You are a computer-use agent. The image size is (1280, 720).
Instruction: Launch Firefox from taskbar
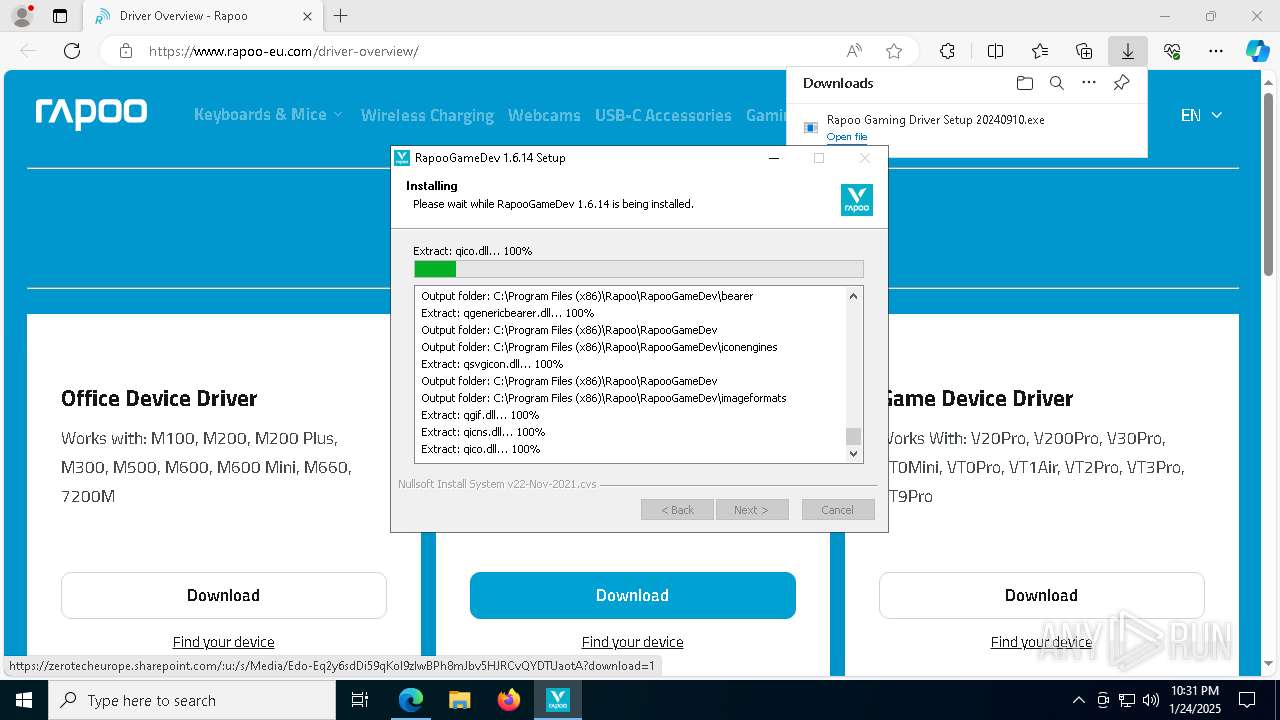(x=508, y=700)
